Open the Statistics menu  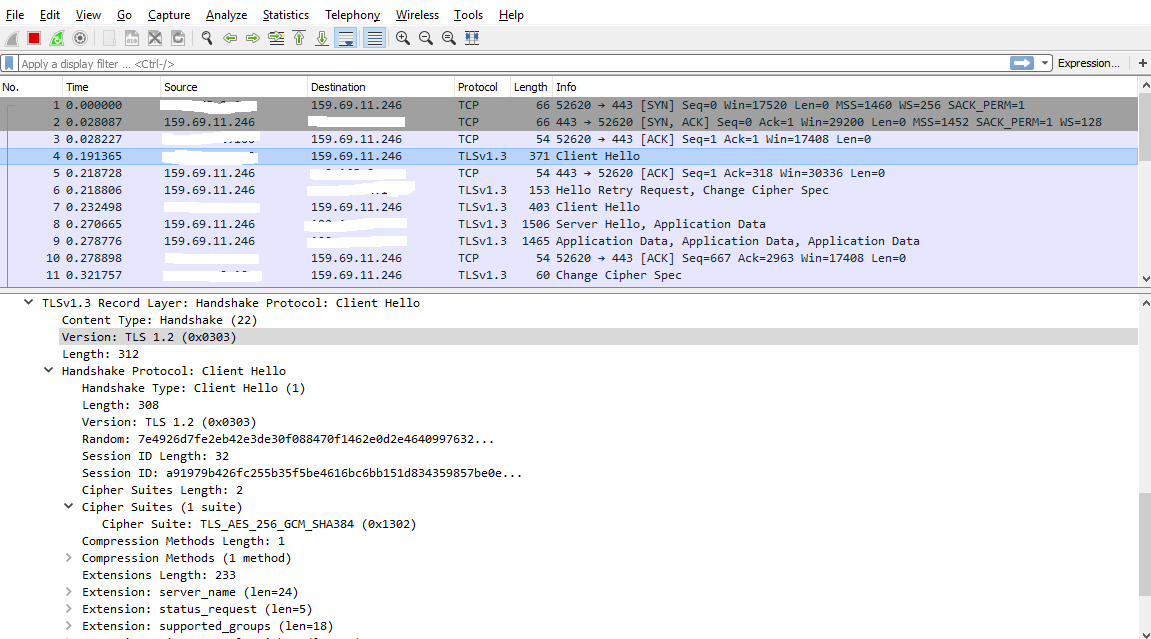tap(286, 15)
